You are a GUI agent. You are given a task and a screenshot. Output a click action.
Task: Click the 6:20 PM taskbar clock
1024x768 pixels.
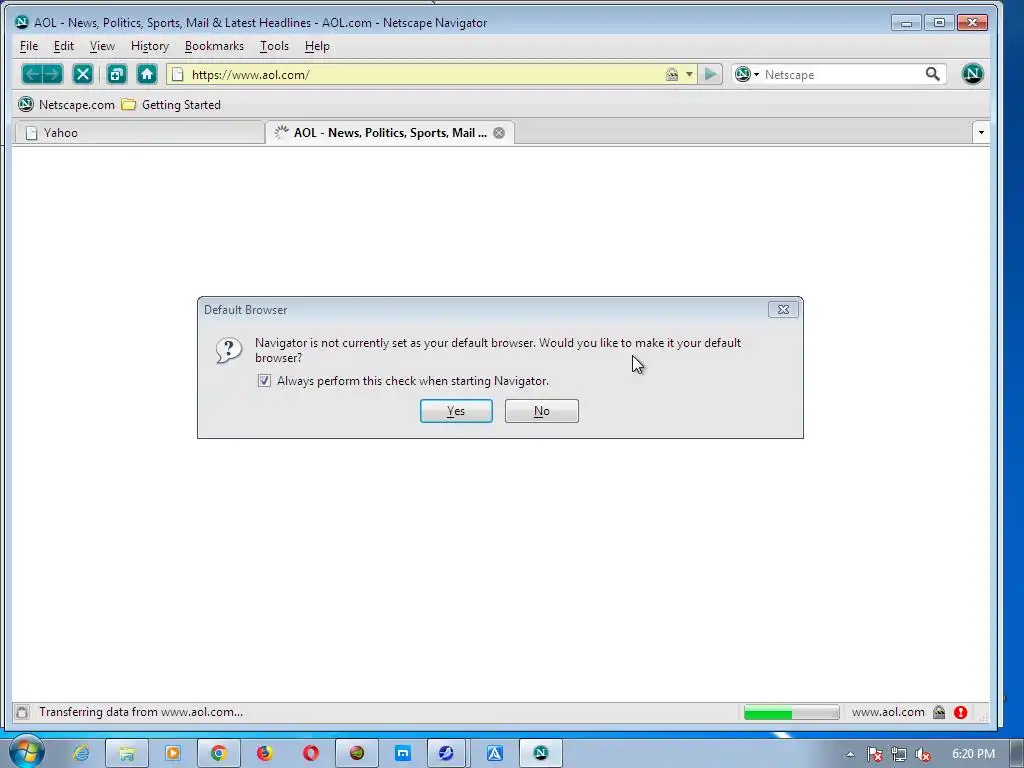[973, 754]
